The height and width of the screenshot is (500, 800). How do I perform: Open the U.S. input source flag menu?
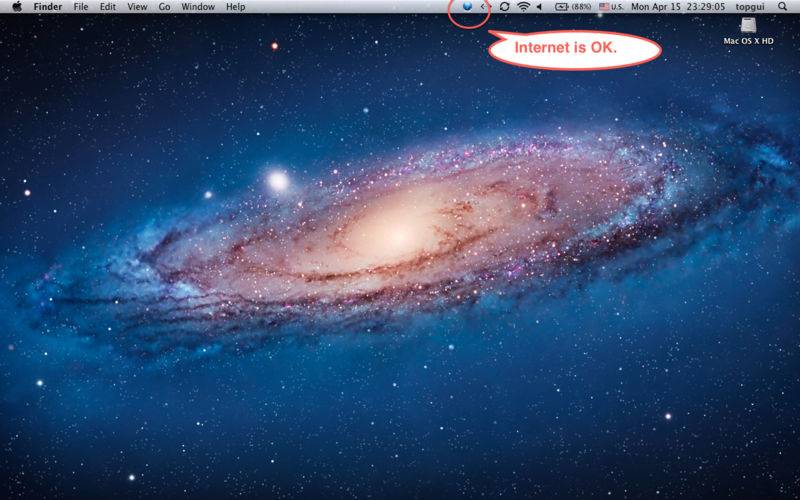pyautogui.click(x=611, y=7)
